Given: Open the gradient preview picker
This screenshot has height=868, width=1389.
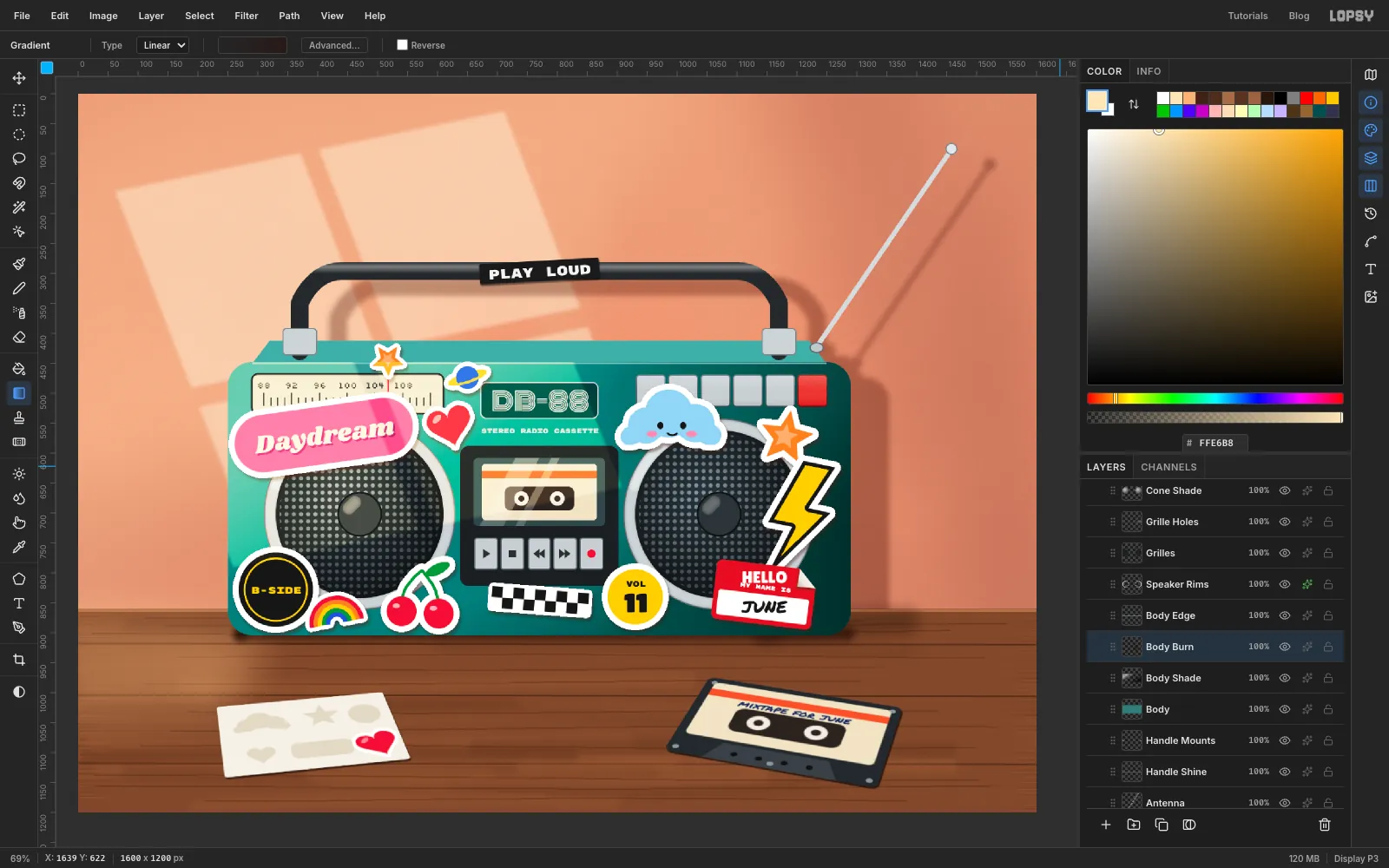Looking at the screenshot, I should 253,45.
